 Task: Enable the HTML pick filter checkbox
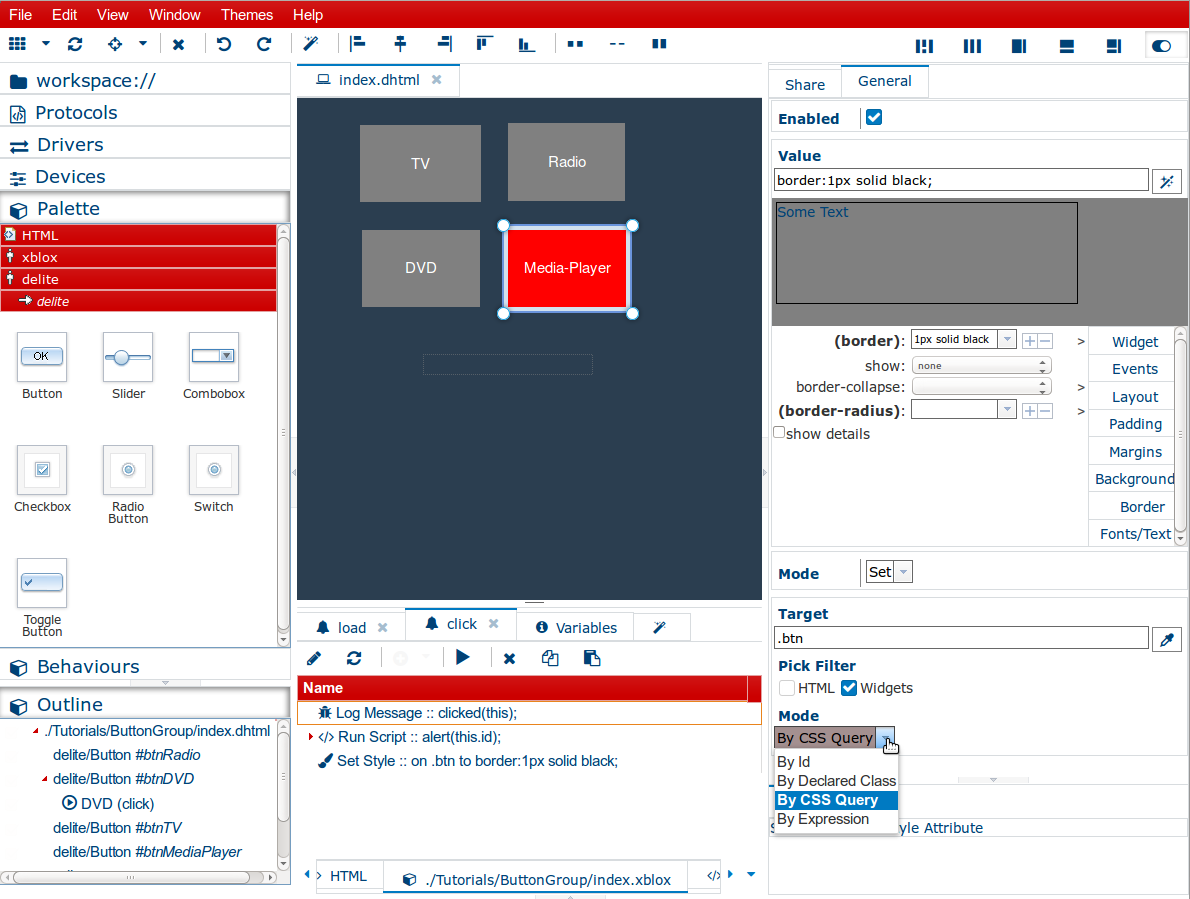point(788,688)
